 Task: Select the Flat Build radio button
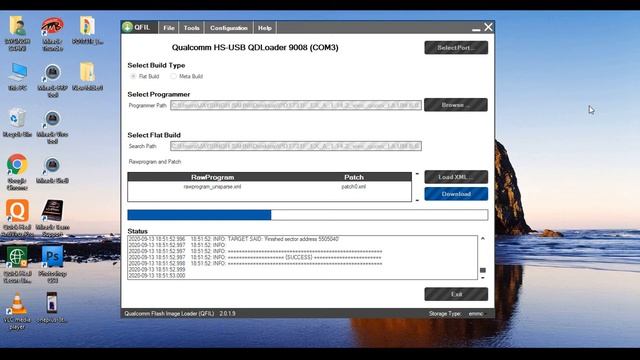click(x=133, y=76)
